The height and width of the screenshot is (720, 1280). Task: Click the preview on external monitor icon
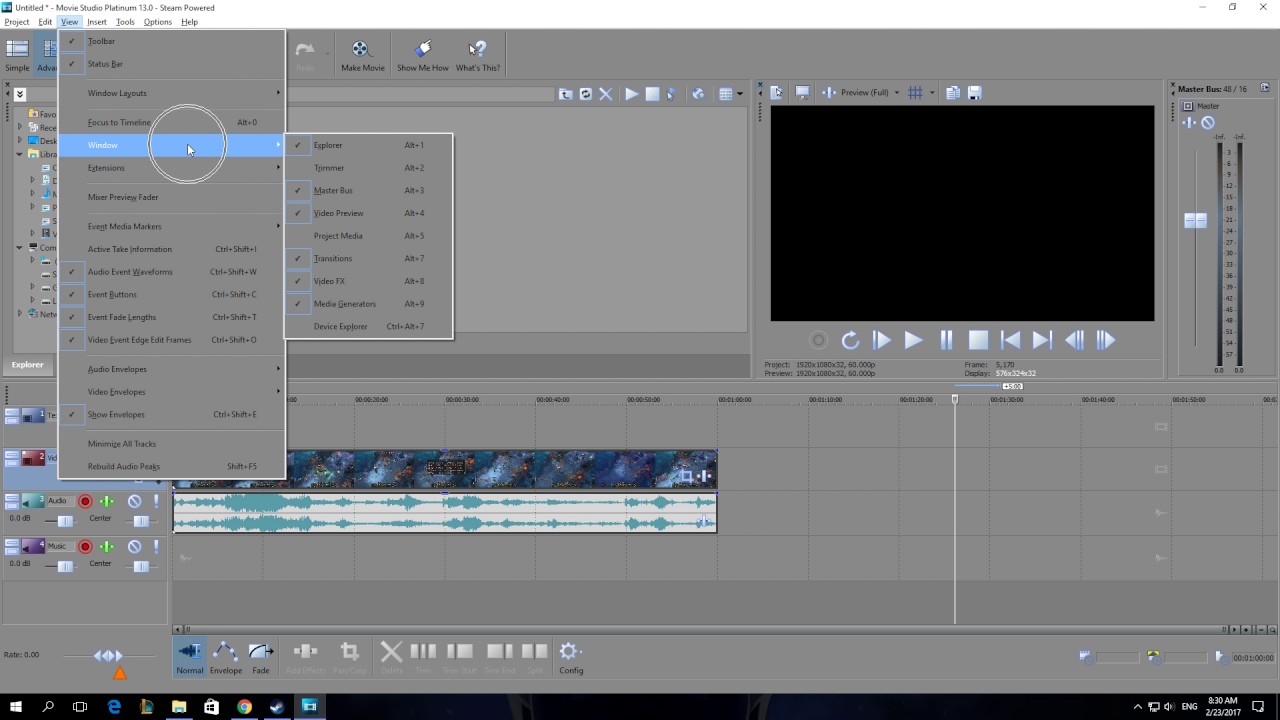pos(802,93)
